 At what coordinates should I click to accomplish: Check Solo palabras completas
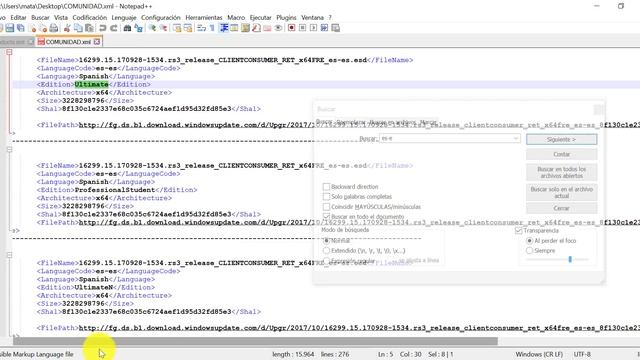point(326,197)
